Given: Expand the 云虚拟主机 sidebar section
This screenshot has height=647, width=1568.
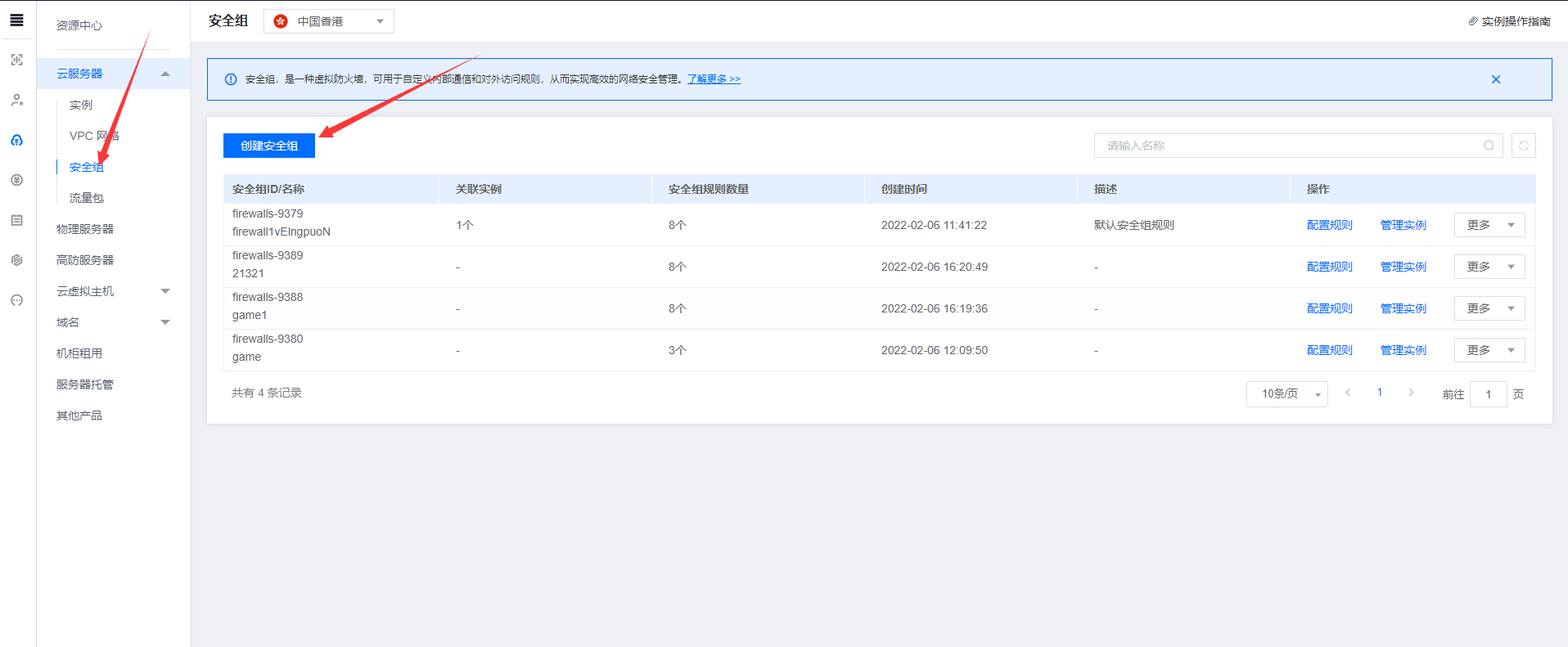Looking at the screenshot, I should coord(165,291).
